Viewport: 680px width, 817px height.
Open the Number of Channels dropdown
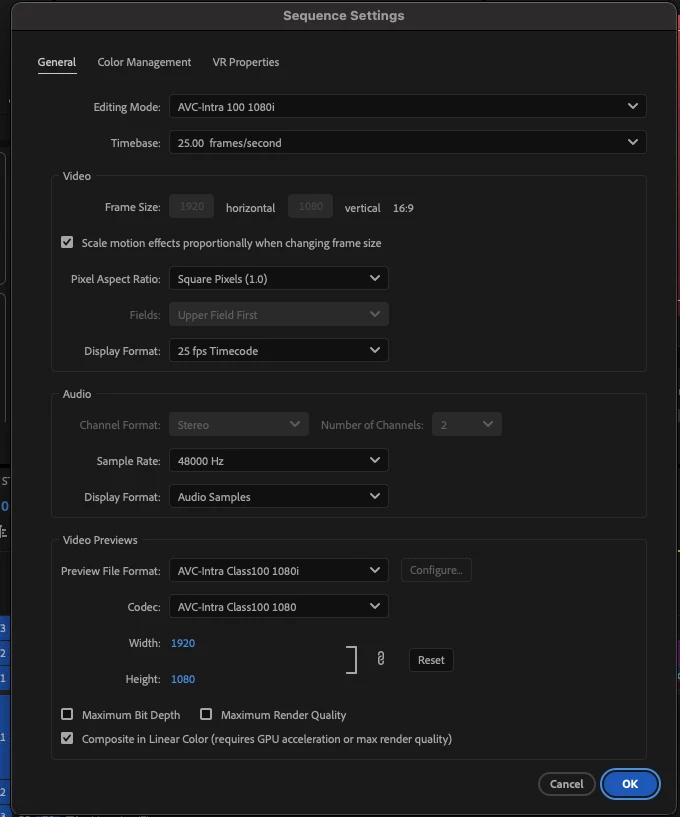coord(467,424)
